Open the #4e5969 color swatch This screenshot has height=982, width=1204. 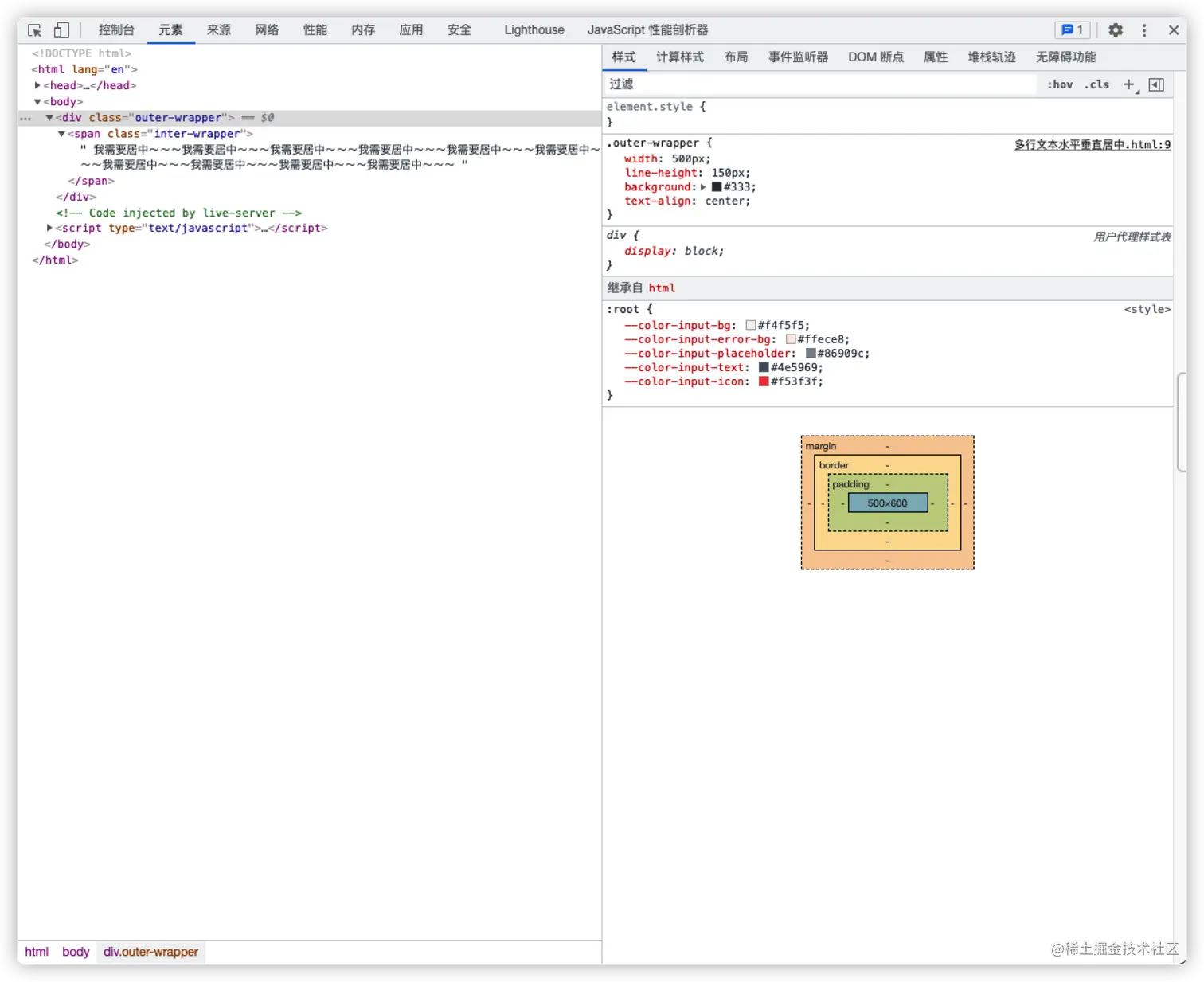coord(764,368)
